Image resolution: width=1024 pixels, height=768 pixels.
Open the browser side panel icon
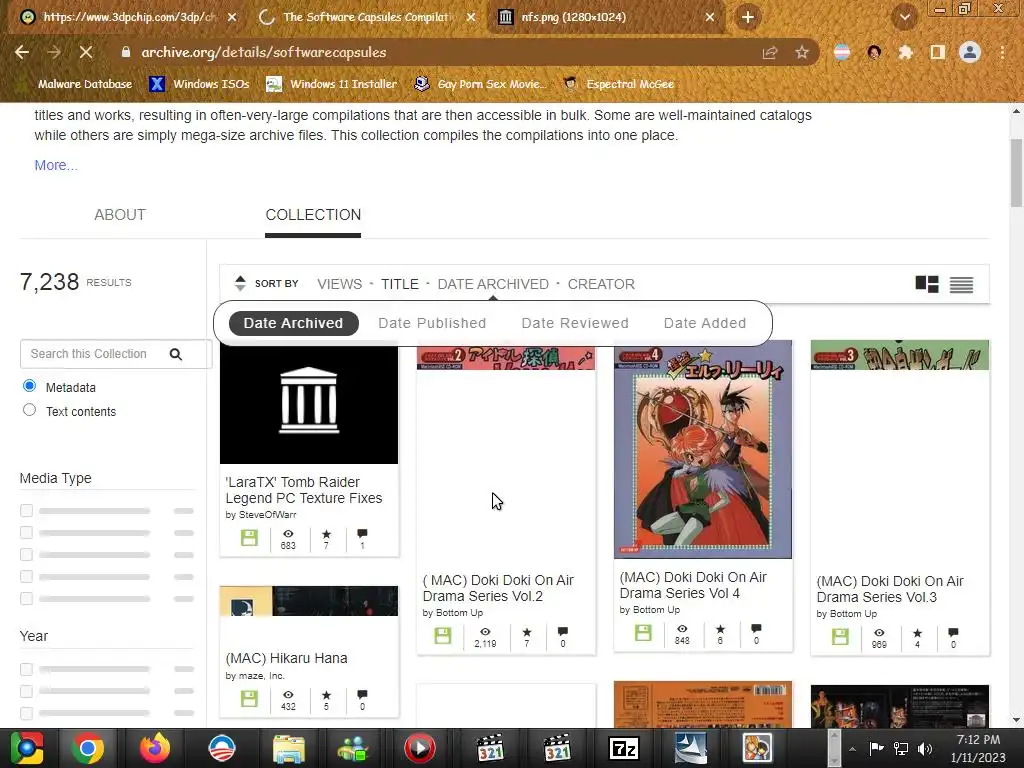[938, 52]
